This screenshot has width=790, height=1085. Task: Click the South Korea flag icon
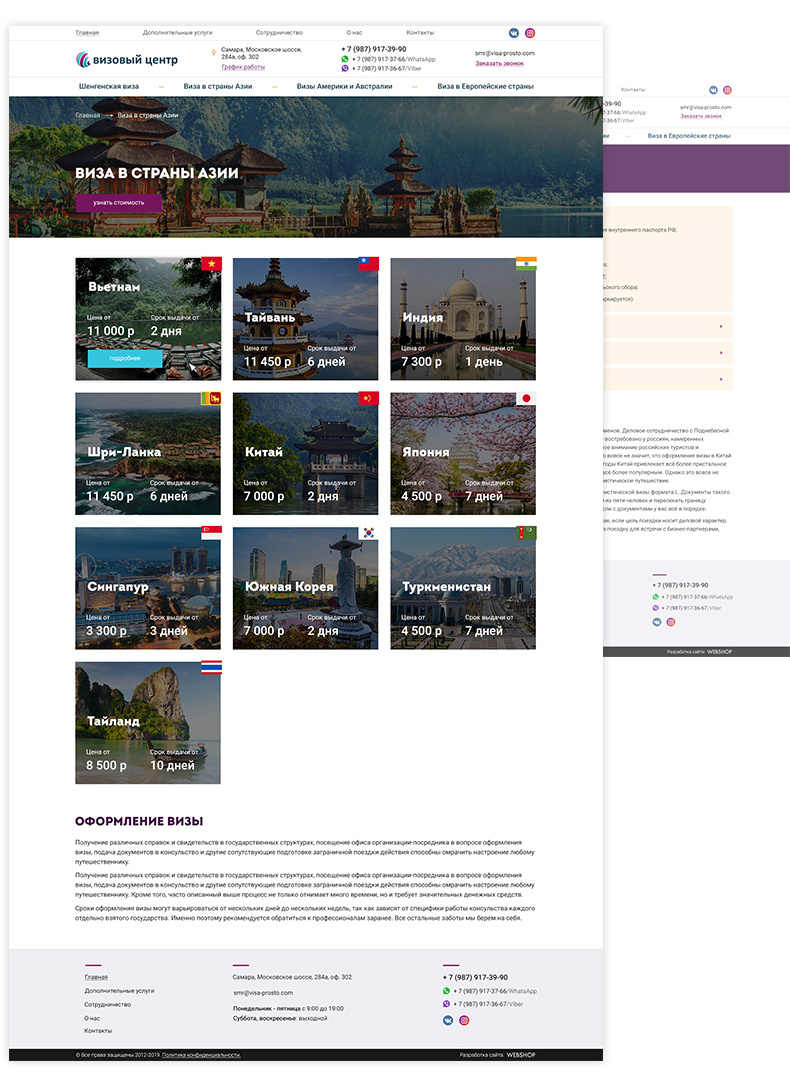(x=369, y=533)
